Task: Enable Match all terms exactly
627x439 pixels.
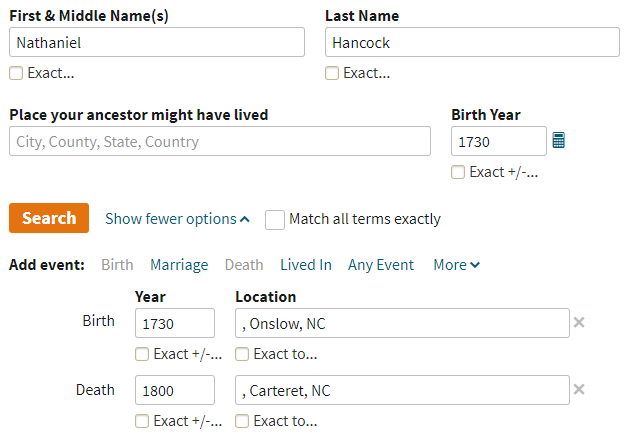Action: [275, 220]
